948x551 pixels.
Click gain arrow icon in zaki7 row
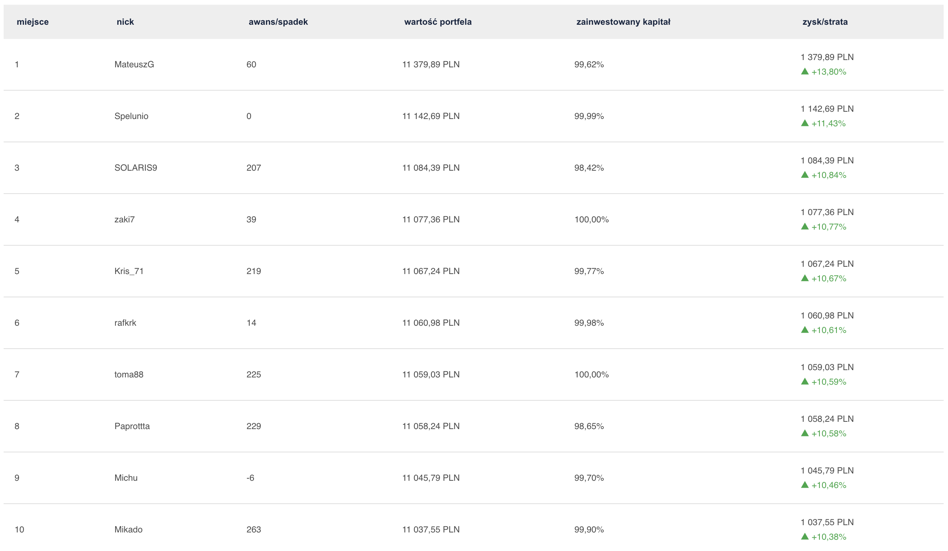[x=804, y=226]
